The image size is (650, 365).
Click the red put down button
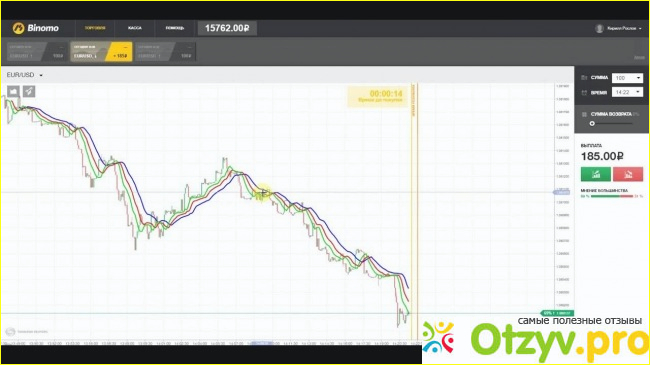628,174
